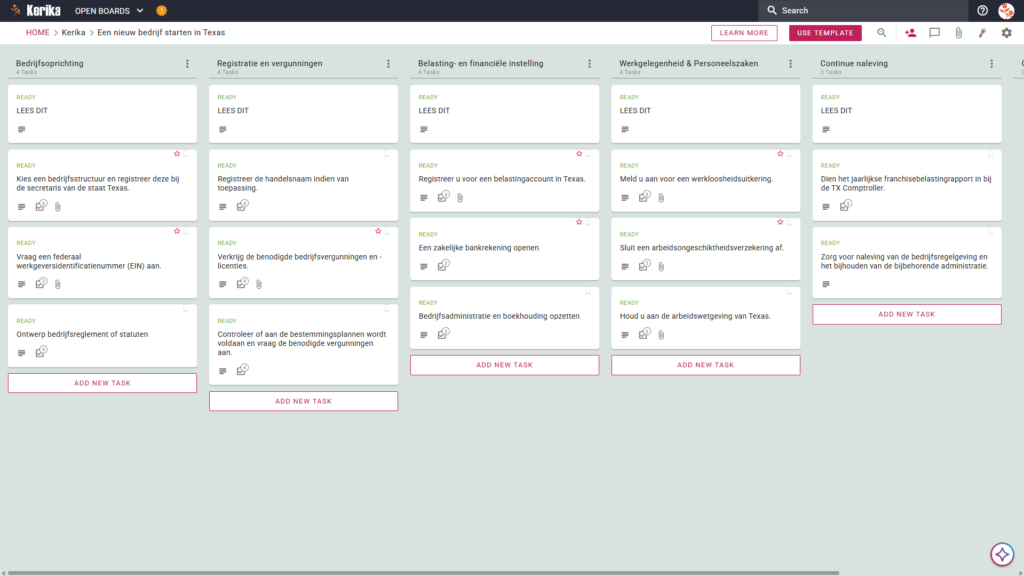The height and width of the screenshot is (576, 1024).
Task: Open Continue naleving column options menu
Action: point(992,64)
